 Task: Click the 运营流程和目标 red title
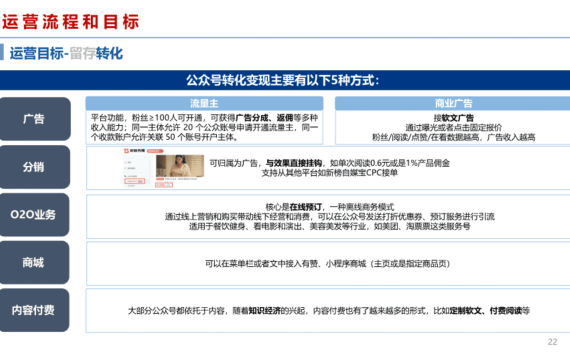click(x=71, y=22)
